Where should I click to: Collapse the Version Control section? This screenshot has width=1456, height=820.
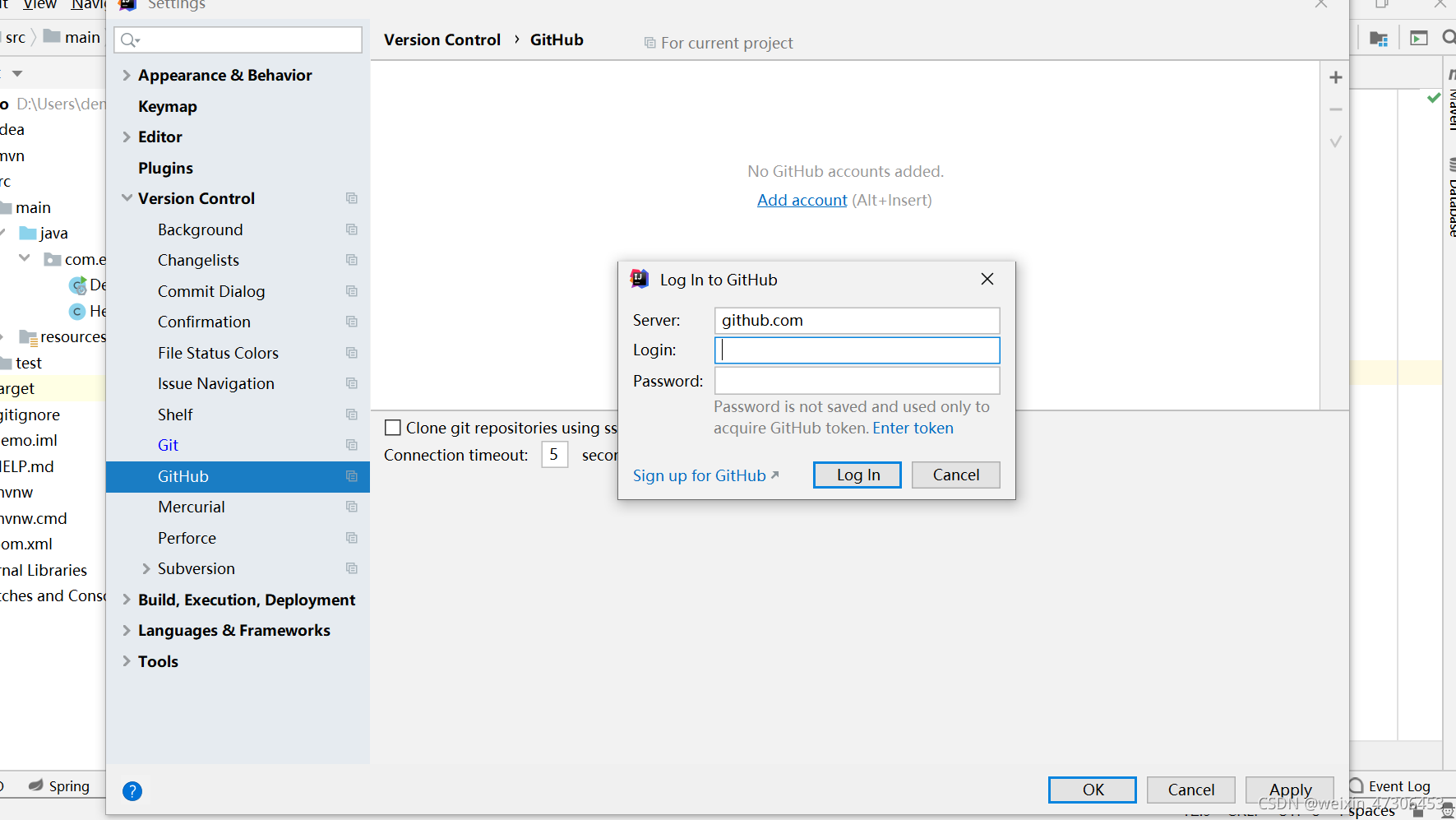click(x=127, y=198)
